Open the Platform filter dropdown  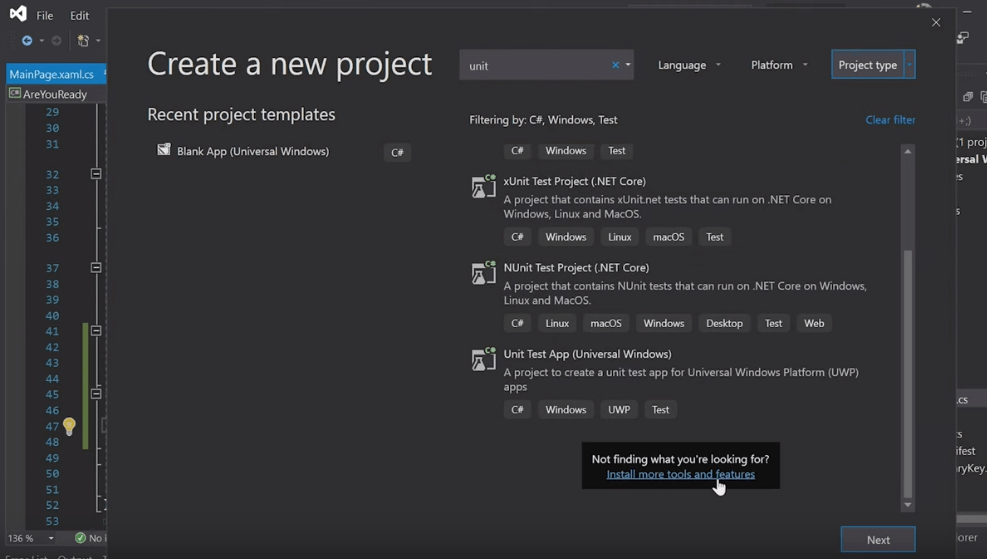point(779,65)
